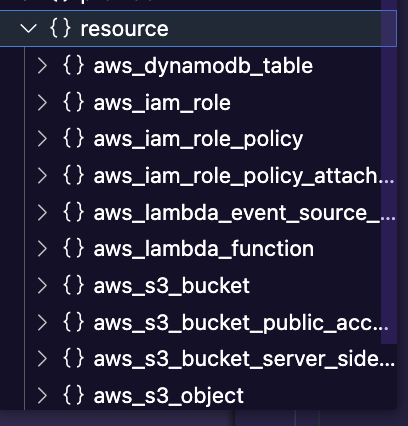
Task: Expand aws_dynamodb_table chevron
Action: point(42,66)
